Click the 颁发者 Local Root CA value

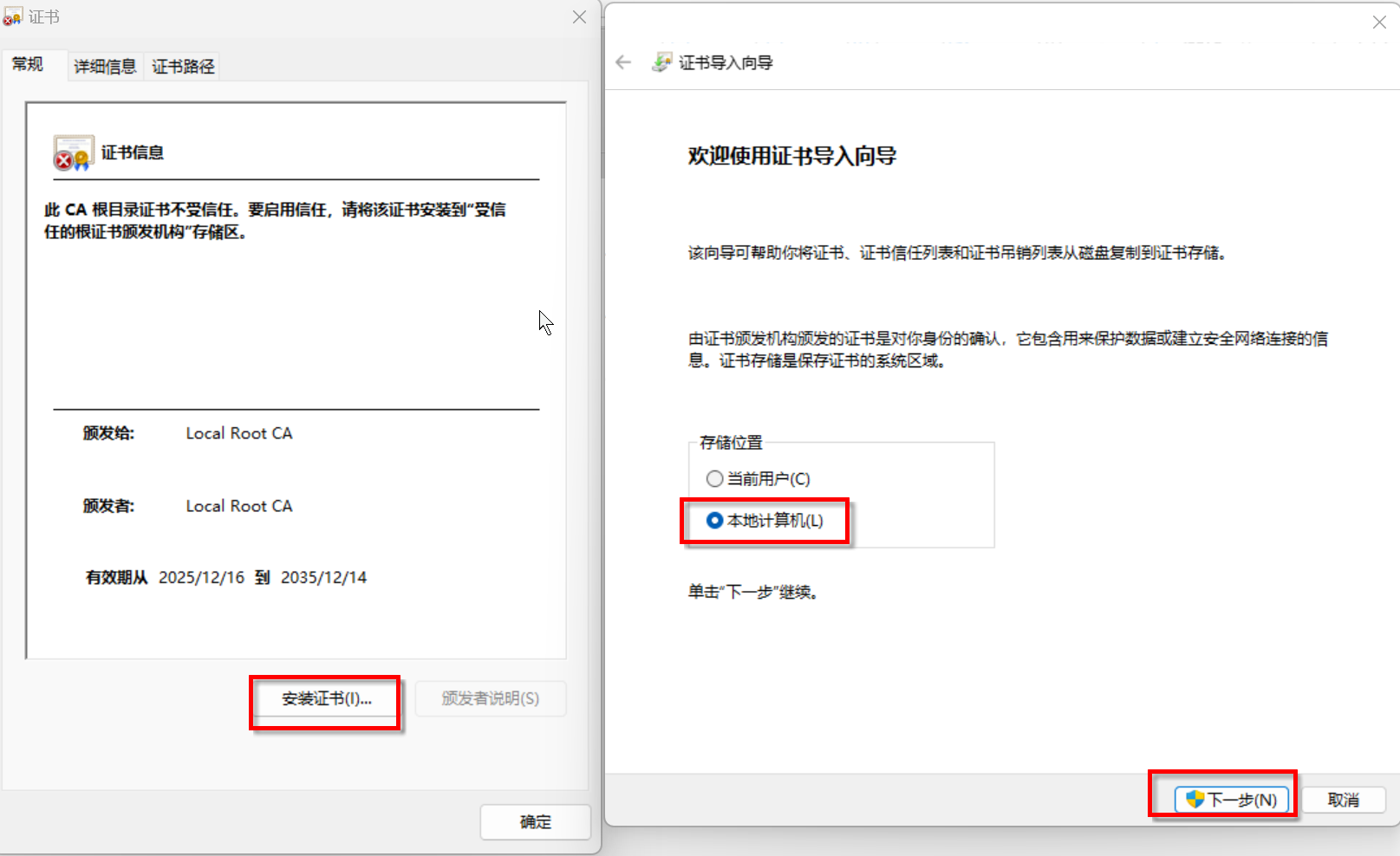pos(239,506)
